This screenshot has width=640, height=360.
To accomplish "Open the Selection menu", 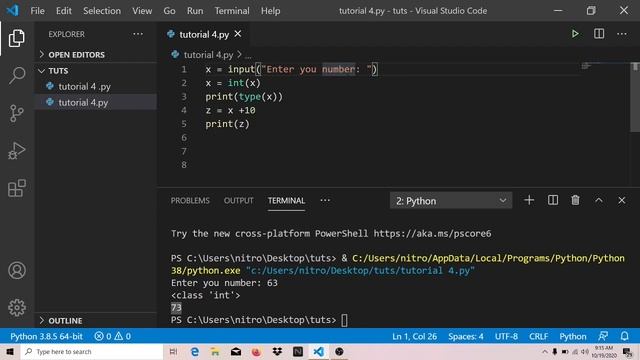I will [102, 11].
